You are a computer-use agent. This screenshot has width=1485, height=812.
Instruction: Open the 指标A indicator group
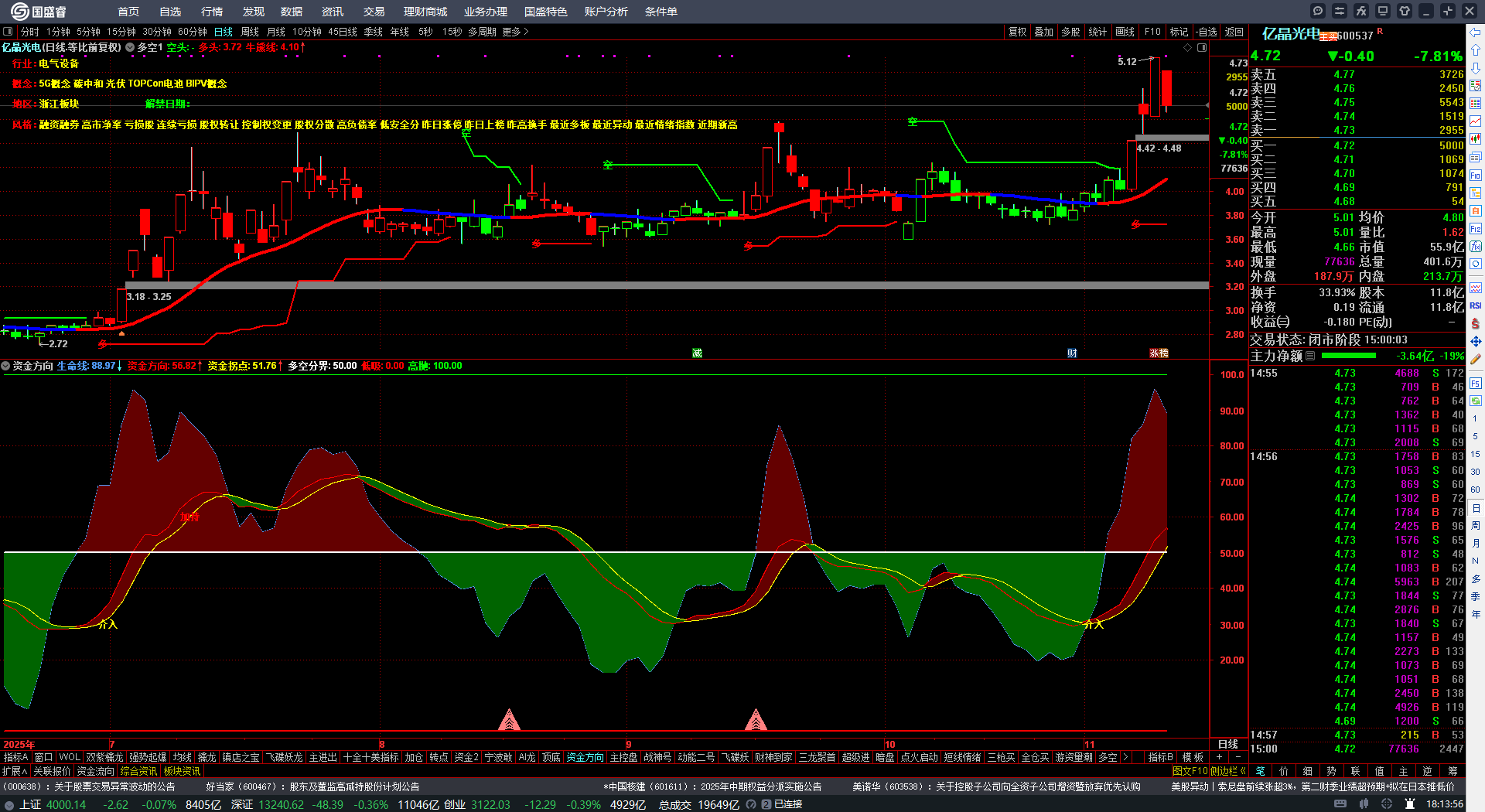click(16, 757)
